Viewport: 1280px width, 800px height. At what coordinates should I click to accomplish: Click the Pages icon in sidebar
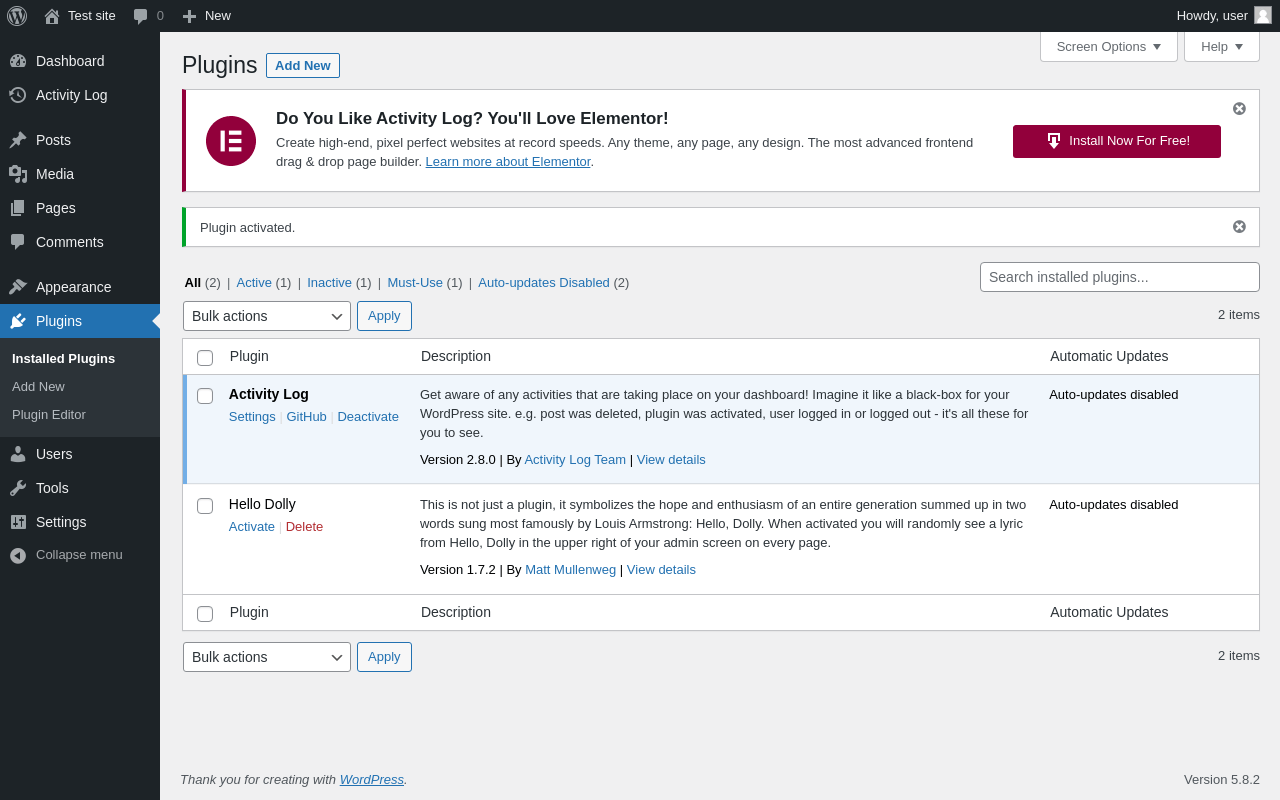pyautogui.click(x=18, y=208)
